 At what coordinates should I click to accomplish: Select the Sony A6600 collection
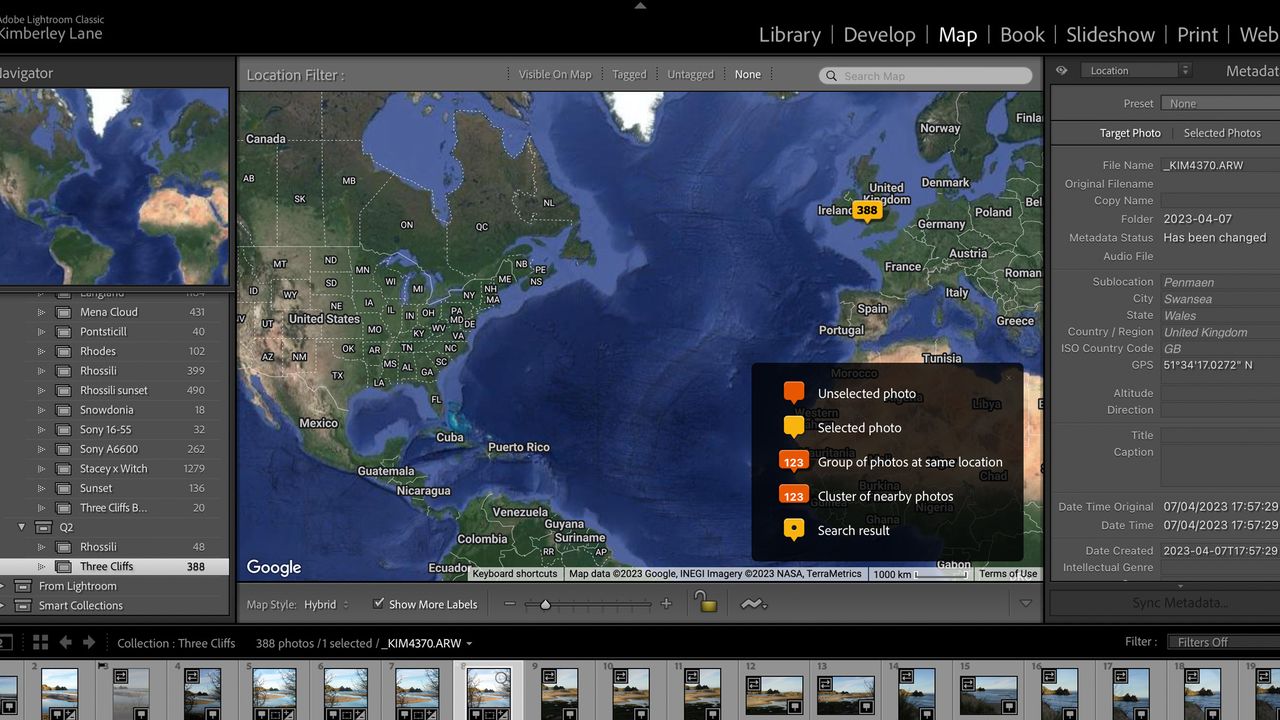point(115,449)
